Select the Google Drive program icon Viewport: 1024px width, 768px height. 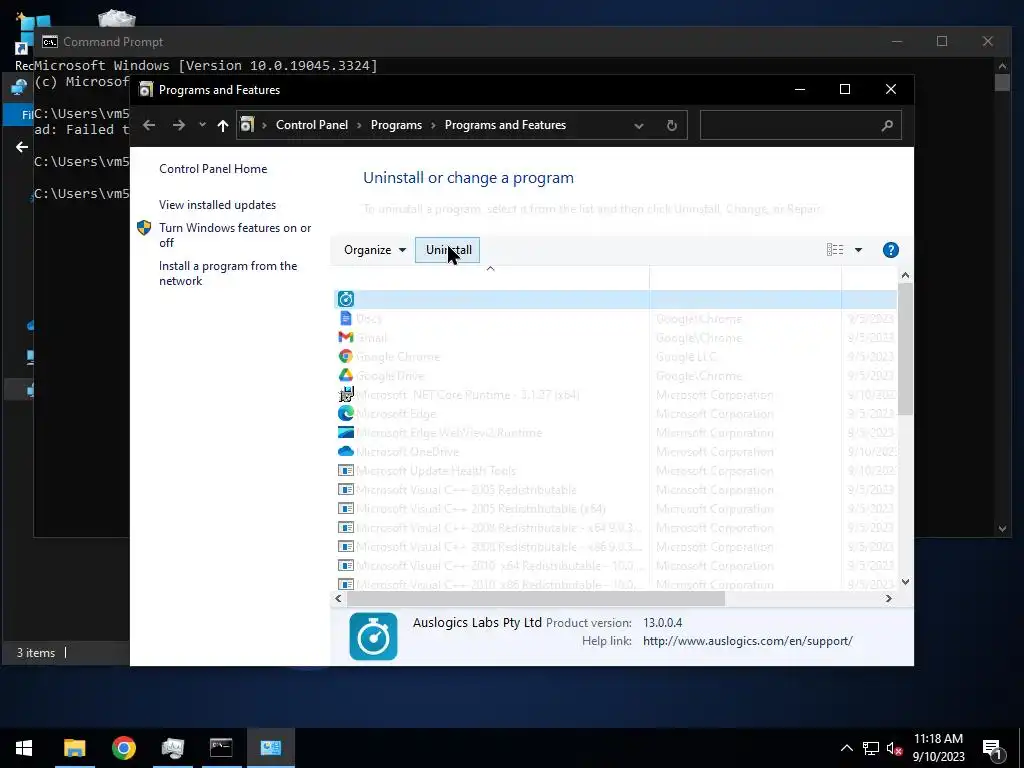(345, 375)
